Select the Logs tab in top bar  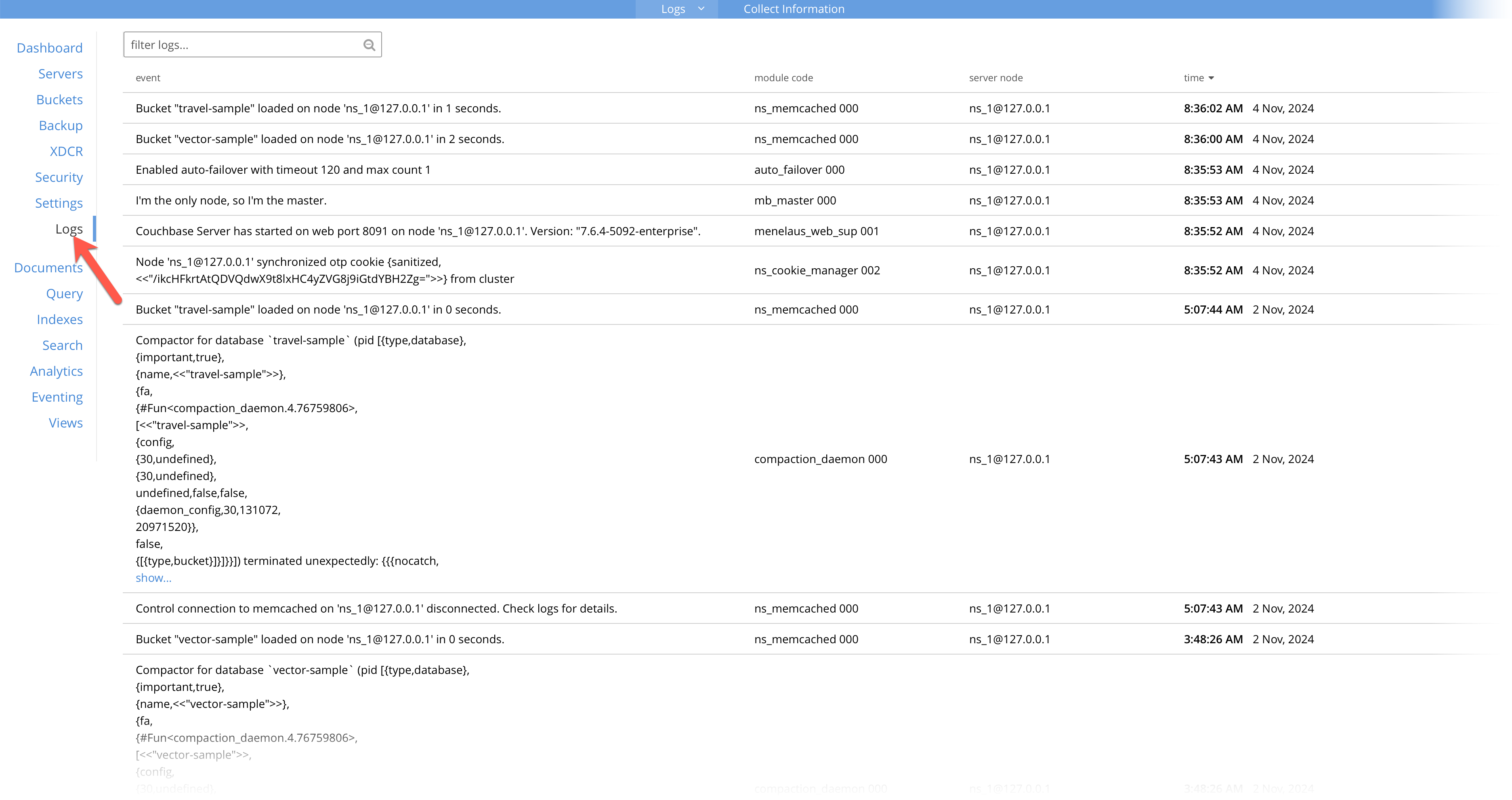(x=673, y=9)
